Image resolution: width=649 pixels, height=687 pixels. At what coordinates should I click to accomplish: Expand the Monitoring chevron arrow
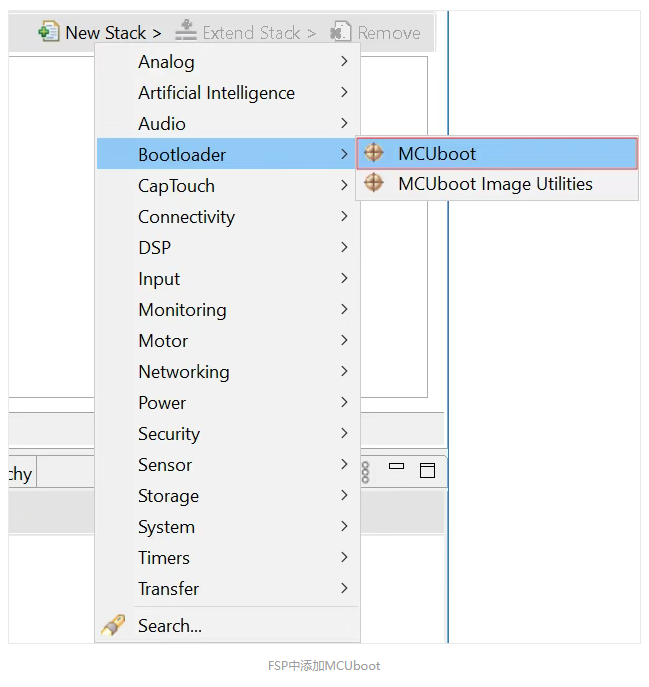click(x=344, y=309)
